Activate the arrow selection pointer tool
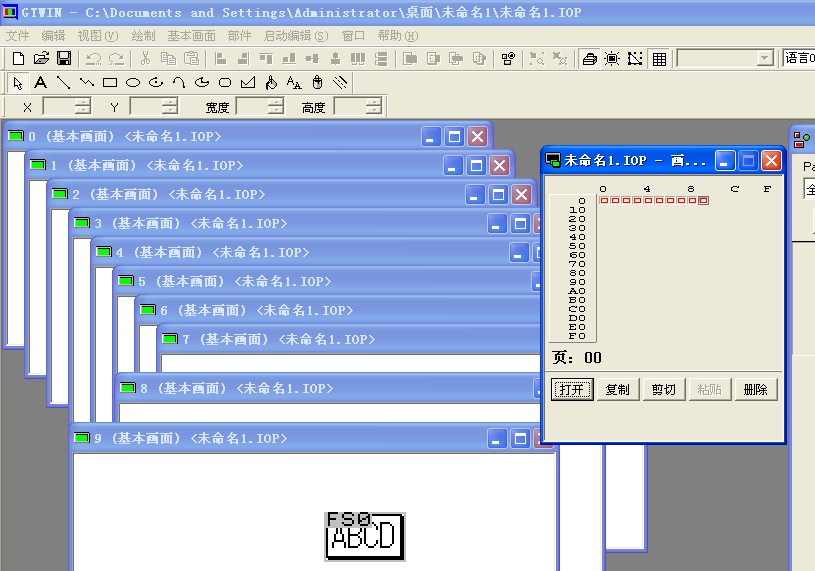 [x=18, y=83]
